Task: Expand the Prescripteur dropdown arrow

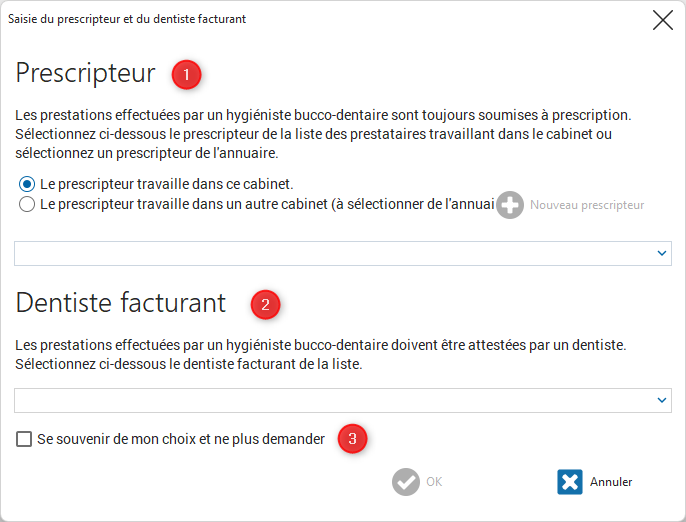Action: 662,253
